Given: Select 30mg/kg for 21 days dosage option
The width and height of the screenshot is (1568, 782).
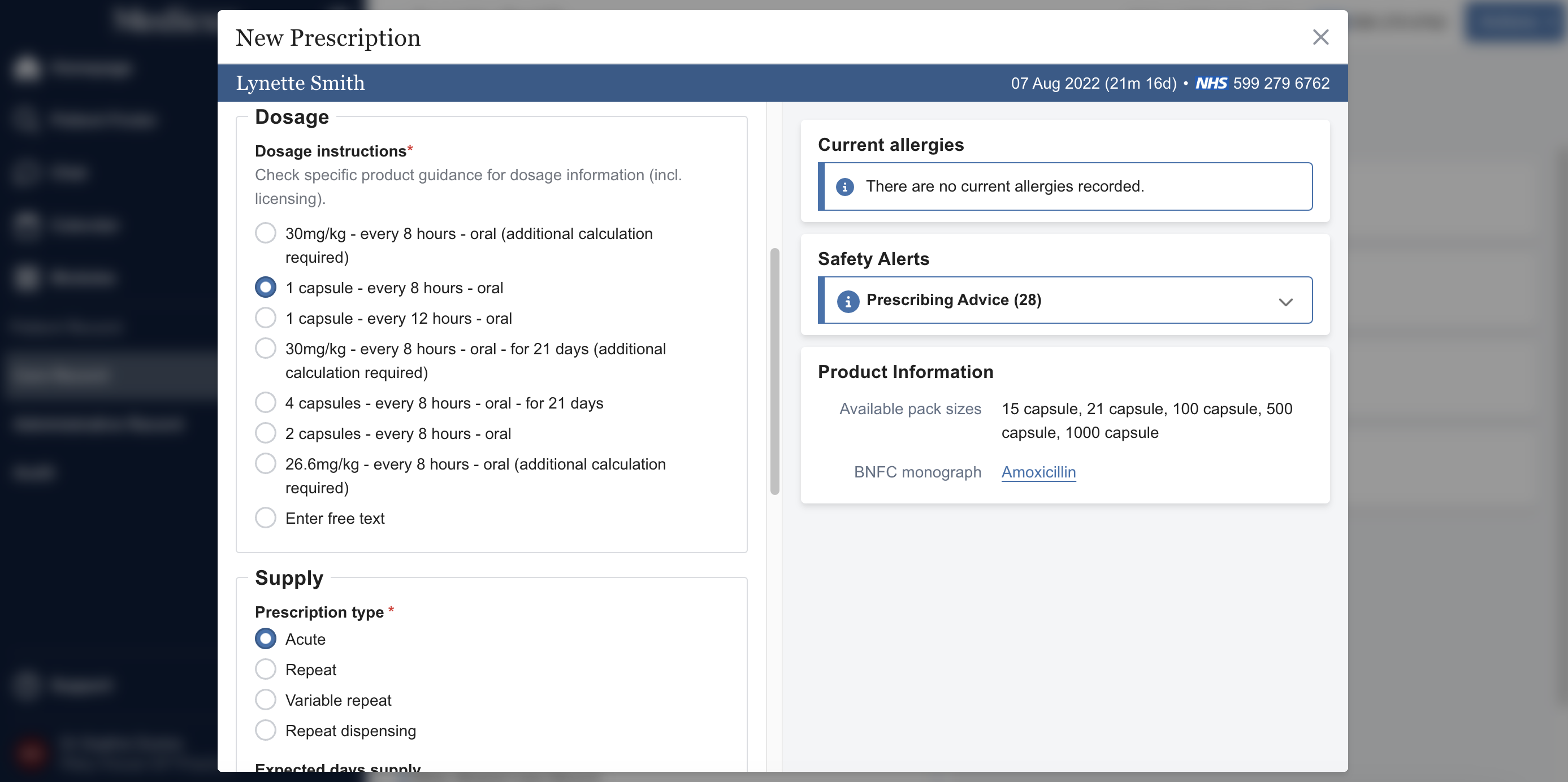Looking at the screenshot, I should tap(266, 348).
